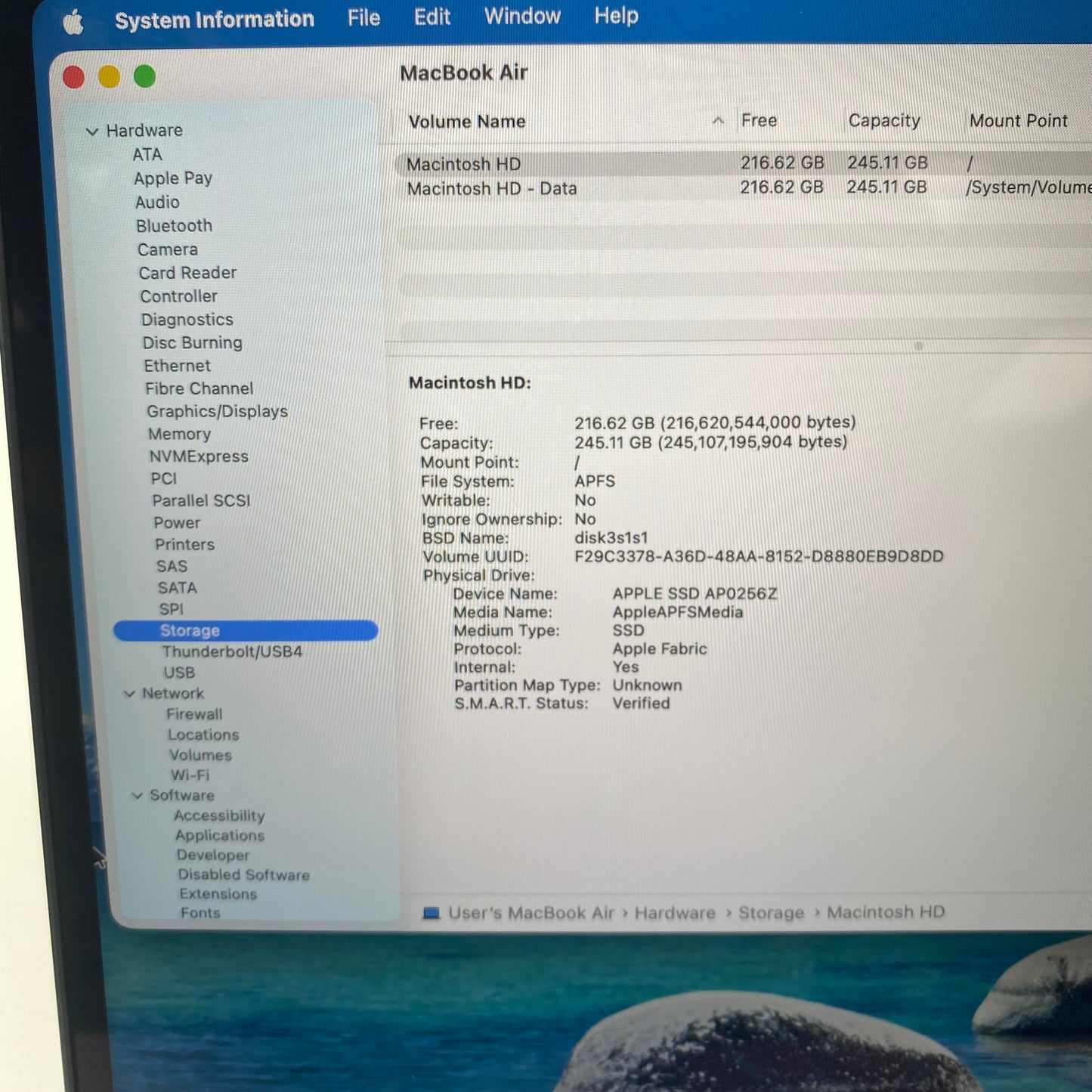Open the Edit menu

tap(432, 17)
